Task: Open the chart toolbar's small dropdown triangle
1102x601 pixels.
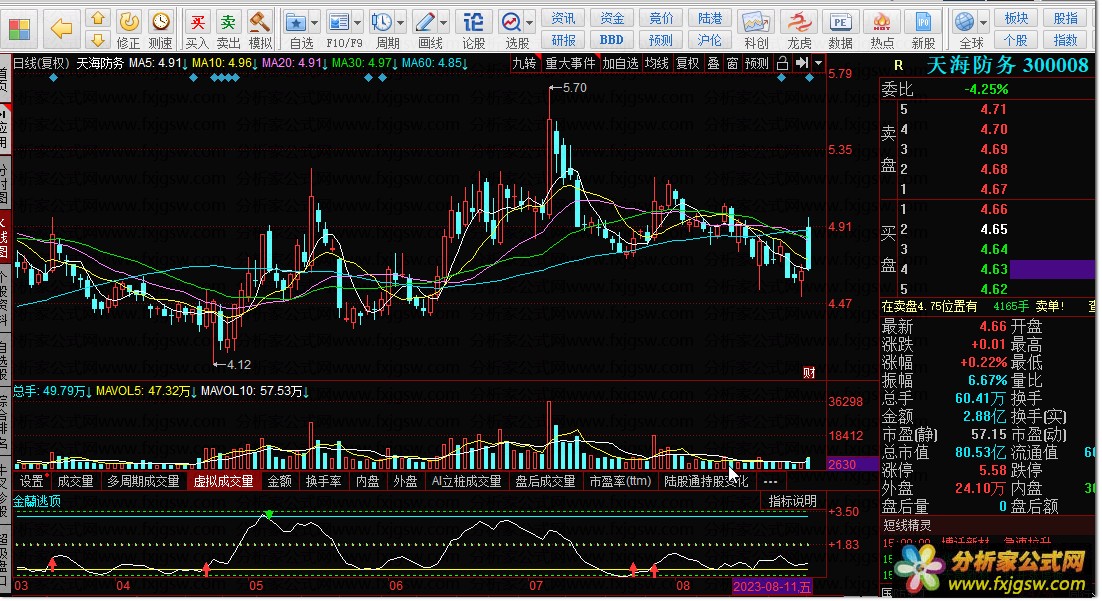Action: pos(819,63)
